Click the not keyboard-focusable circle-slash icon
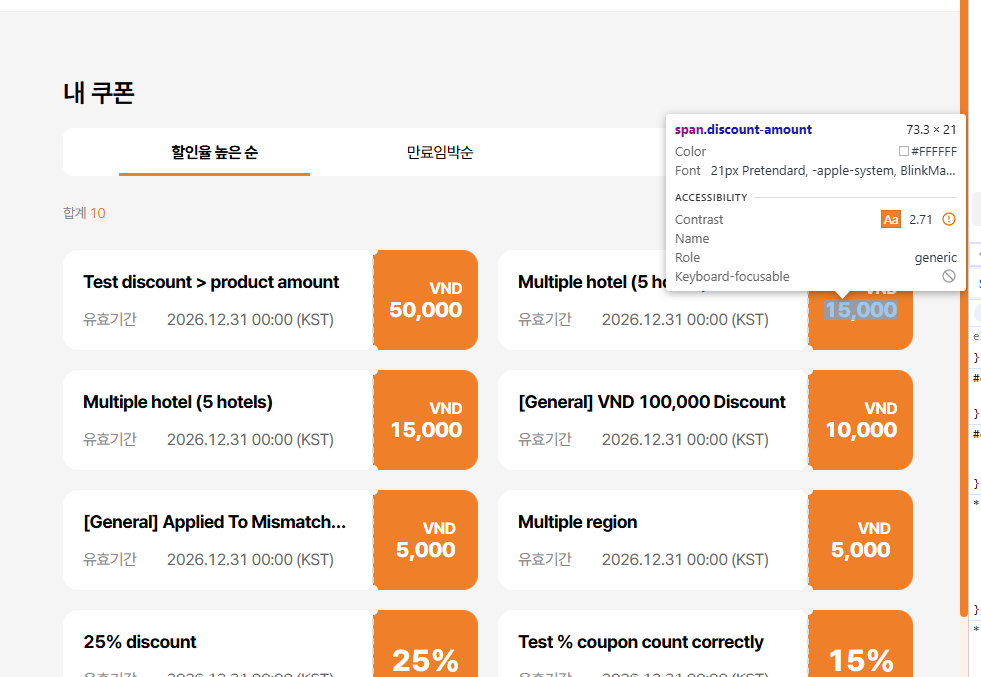This screenshot has width=981, height=677. coord(949,276)
